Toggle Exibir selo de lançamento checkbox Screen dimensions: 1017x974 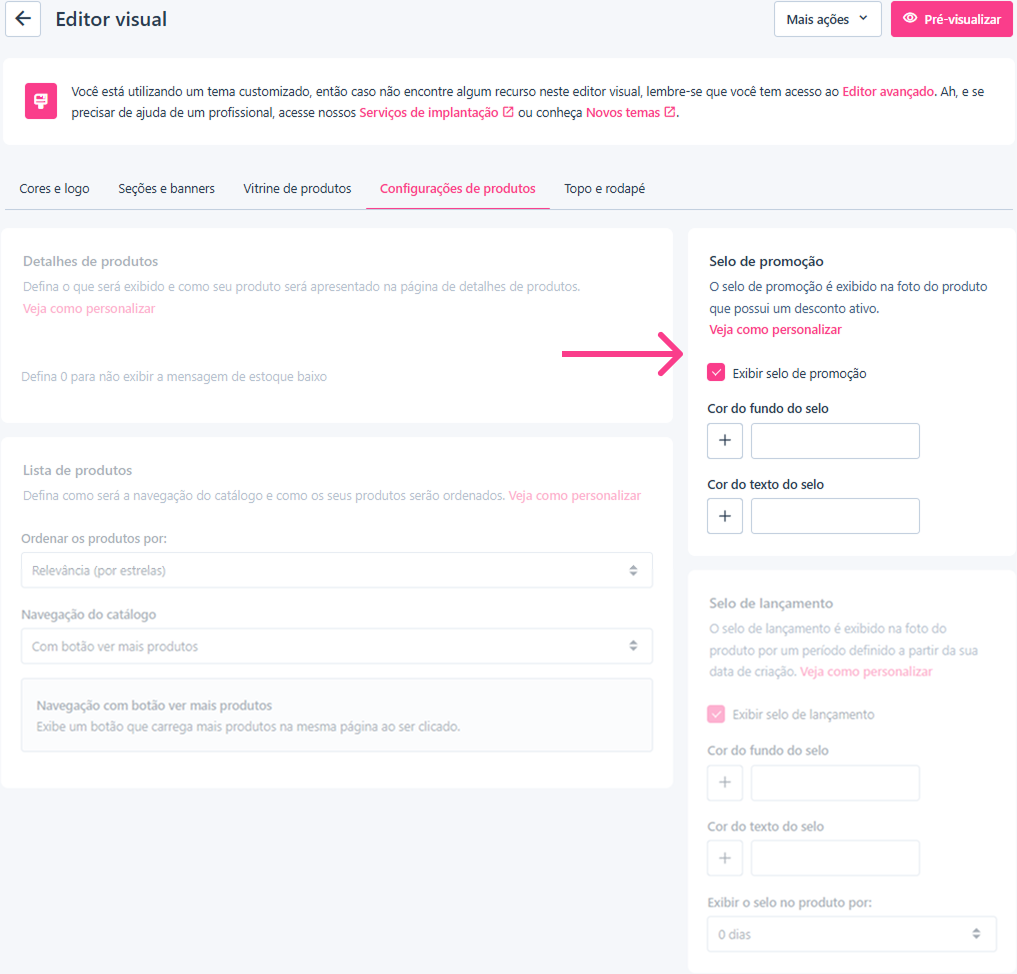(x=716, y=714)
